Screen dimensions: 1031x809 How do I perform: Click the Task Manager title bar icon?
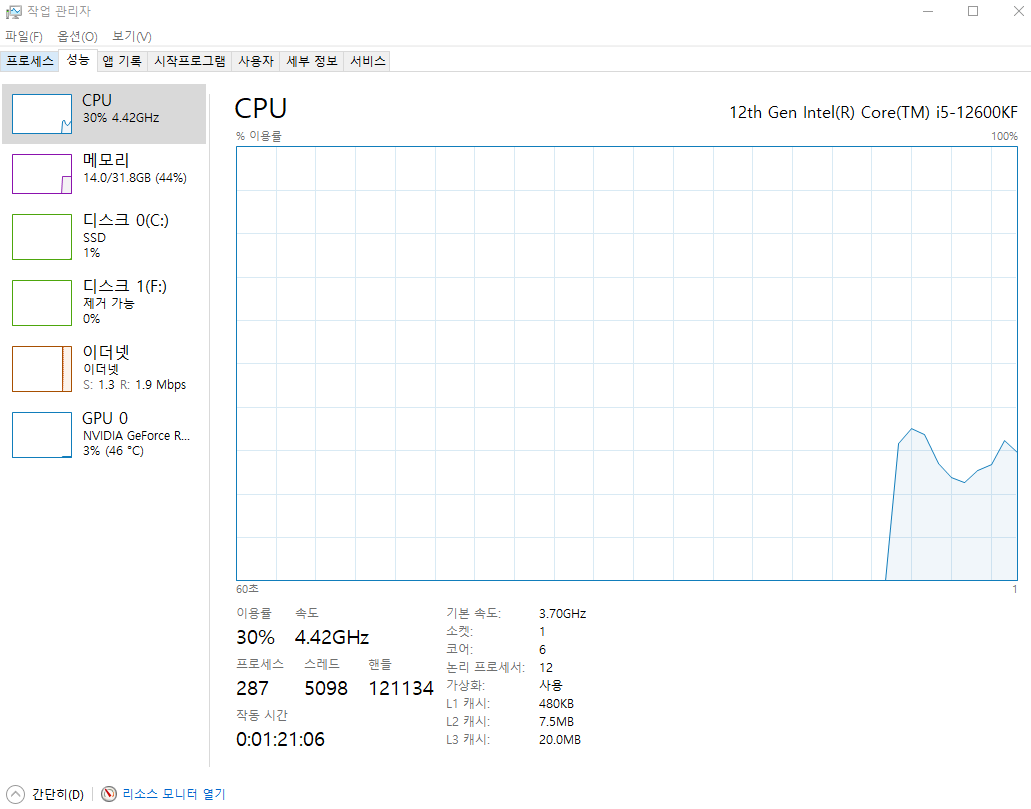click(x=13, y=11)
